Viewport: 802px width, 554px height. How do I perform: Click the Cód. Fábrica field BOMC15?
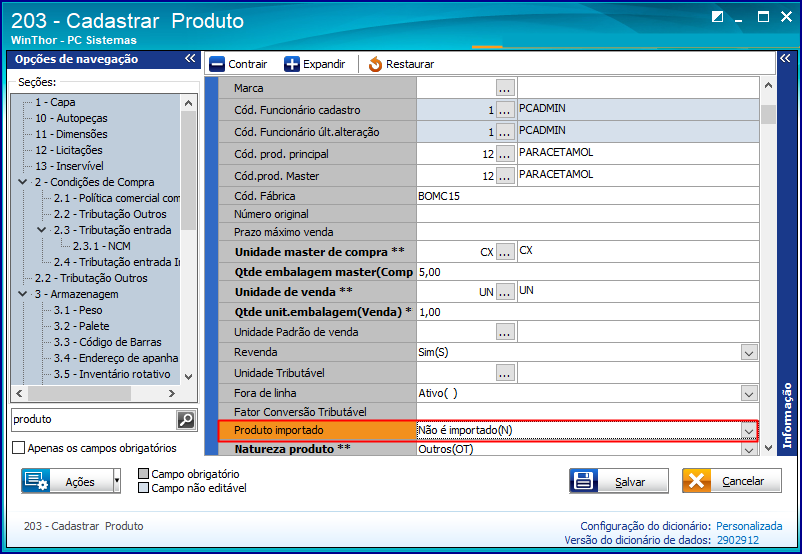tap(587, 196)
